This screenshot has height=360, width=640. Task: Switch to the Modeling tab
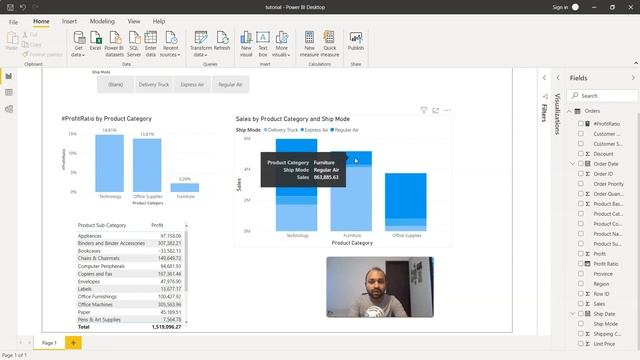(102, 22)
